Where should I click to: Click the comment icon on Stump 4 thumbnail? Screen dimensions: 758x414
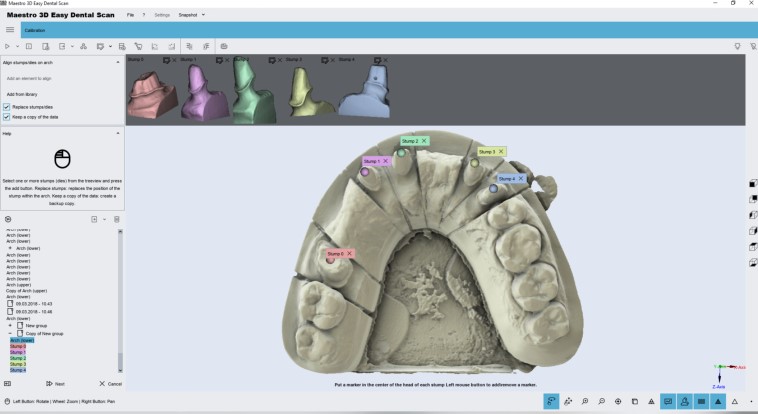[377, 60]
